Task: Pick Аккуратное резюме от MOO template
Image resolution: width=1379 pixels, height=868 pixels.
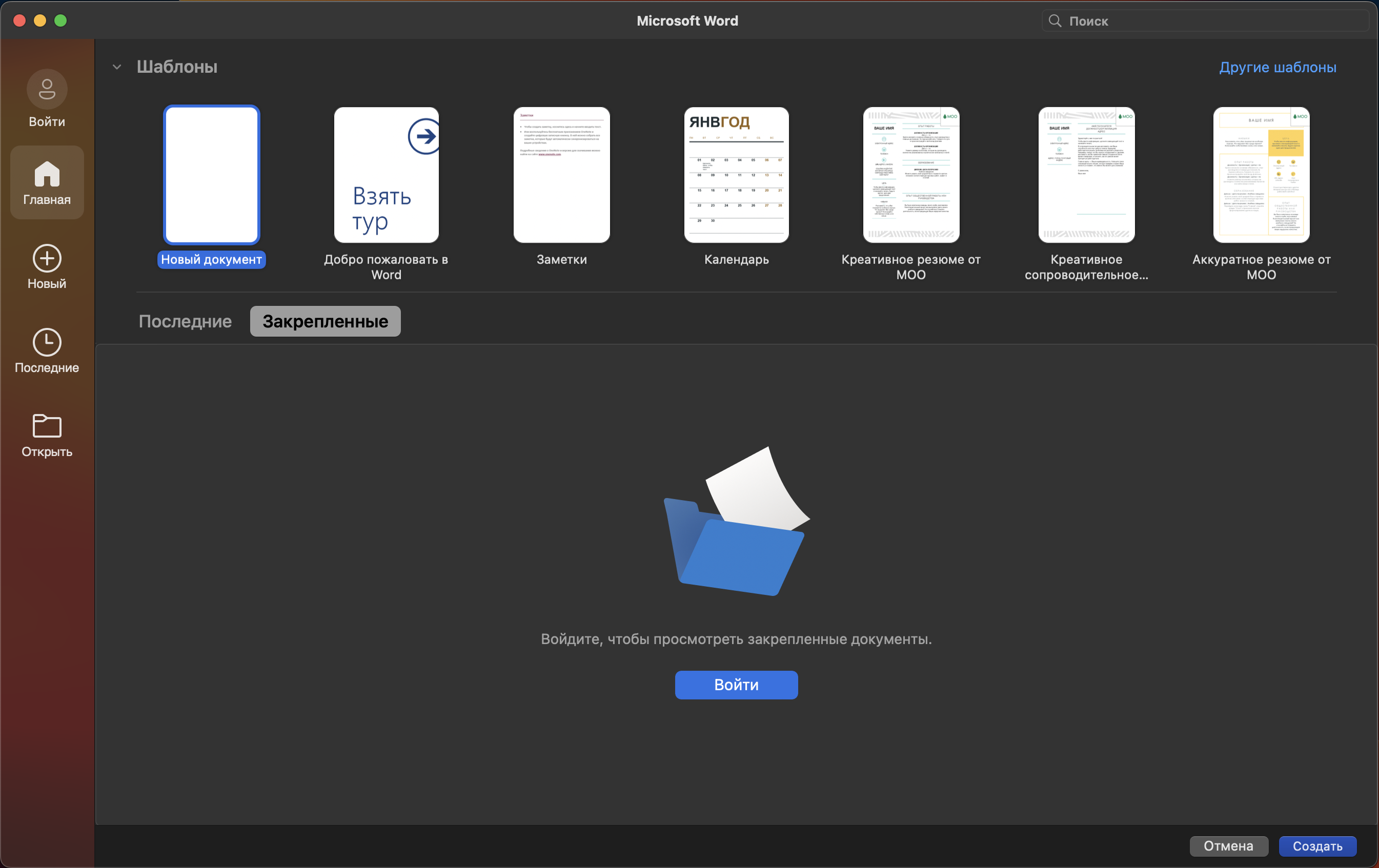Action: point(1261,175)
